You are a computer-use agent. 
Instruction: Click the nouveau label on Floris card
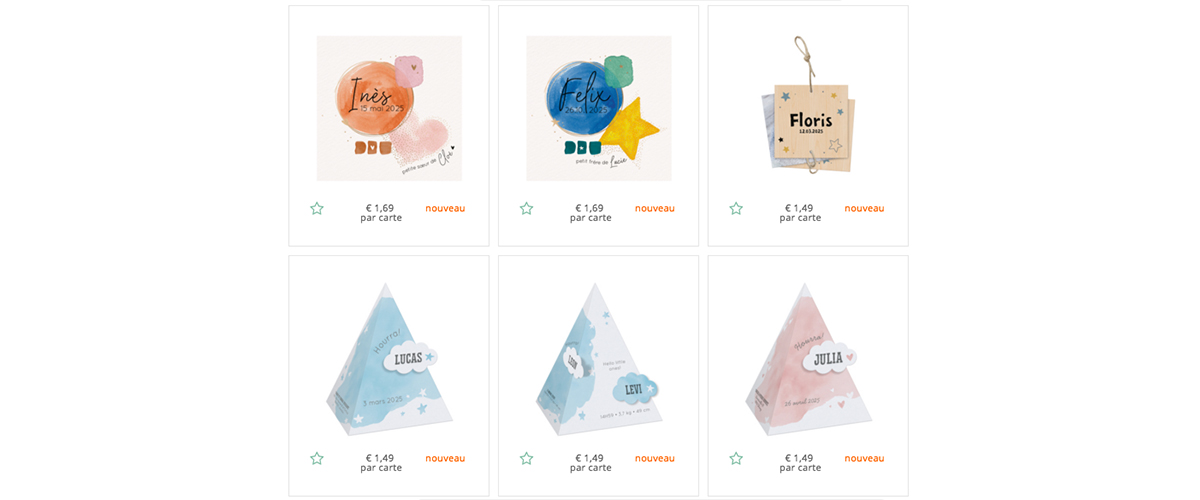point(864,208)
